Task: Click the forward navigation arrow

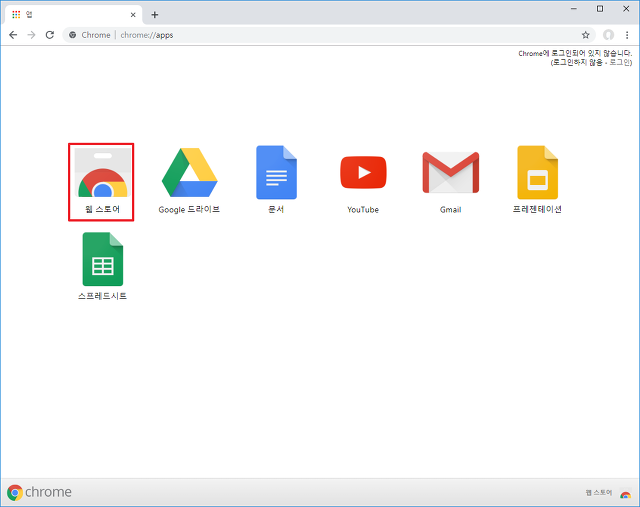Action: (x=31, y=35)
